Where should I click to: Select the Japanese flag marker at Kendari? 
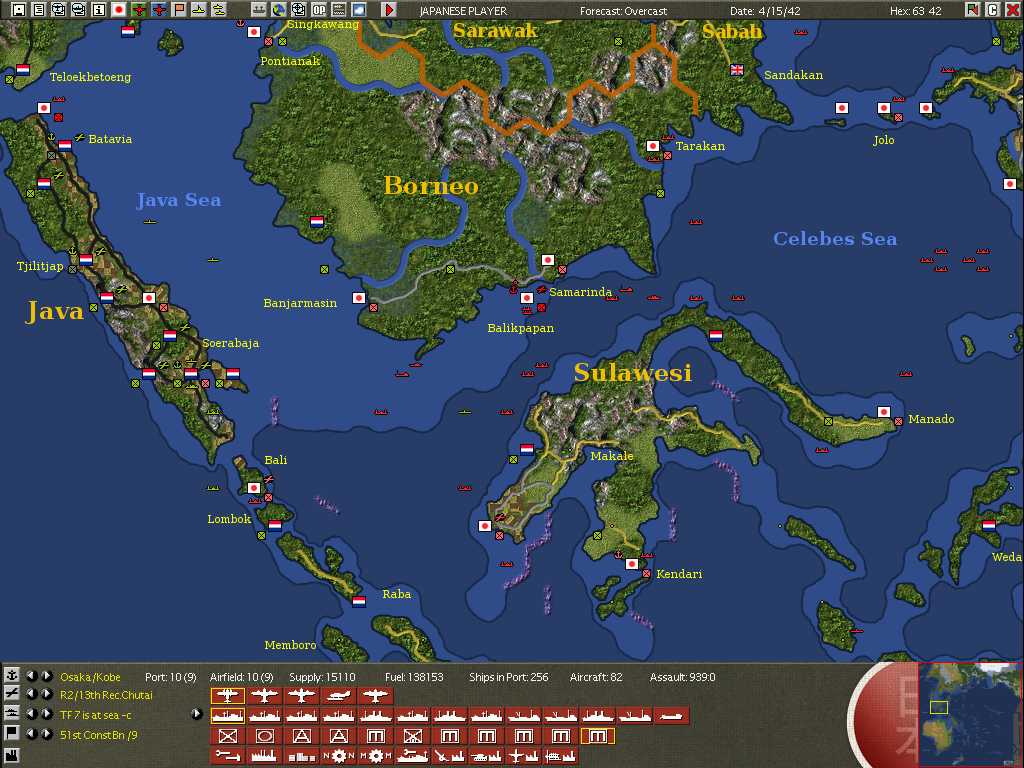pyautogui.click(x=632, y=564)
